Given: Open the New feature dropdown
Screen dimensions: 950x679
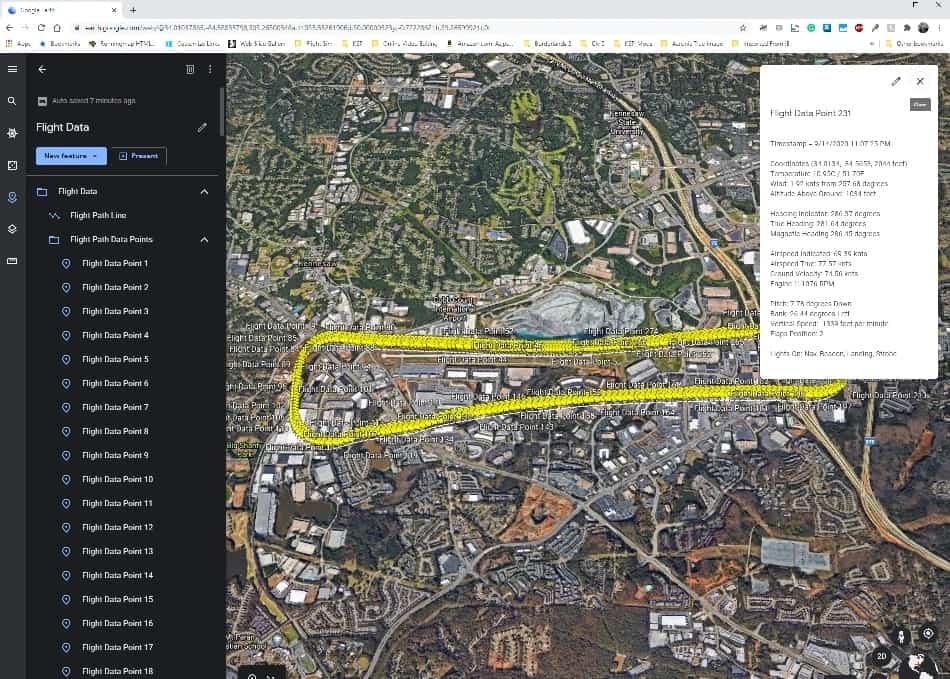Looking at the screenshot, I should [71, 156].
